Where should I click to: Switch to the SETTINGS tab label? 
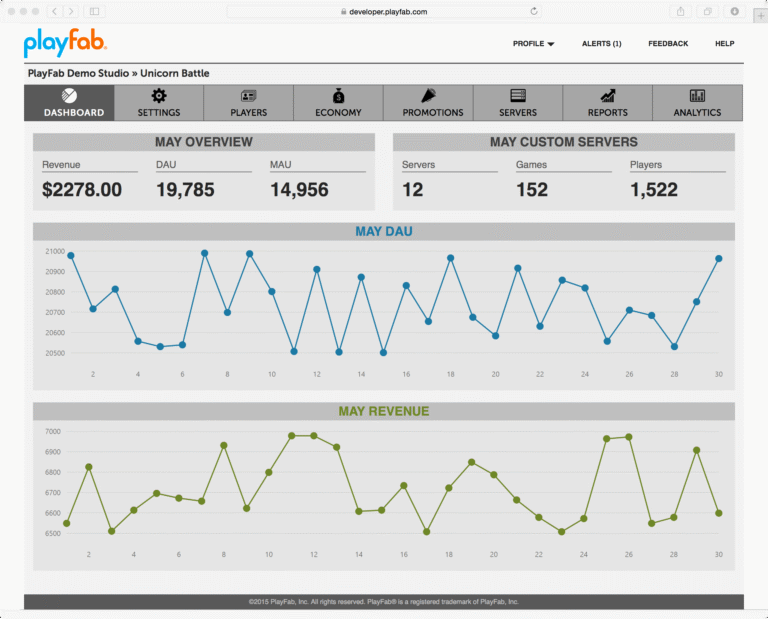coord(159,113)
